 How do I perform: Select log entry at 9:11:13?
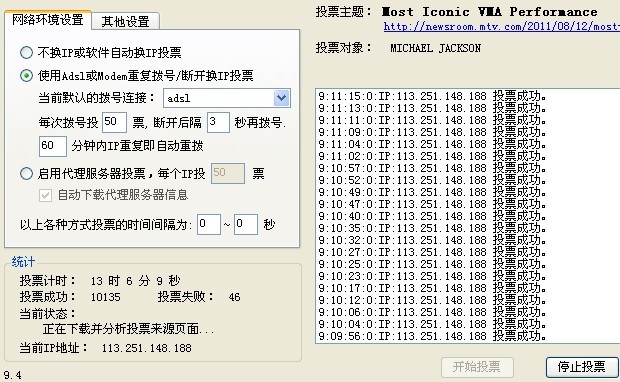click(432, 108)
